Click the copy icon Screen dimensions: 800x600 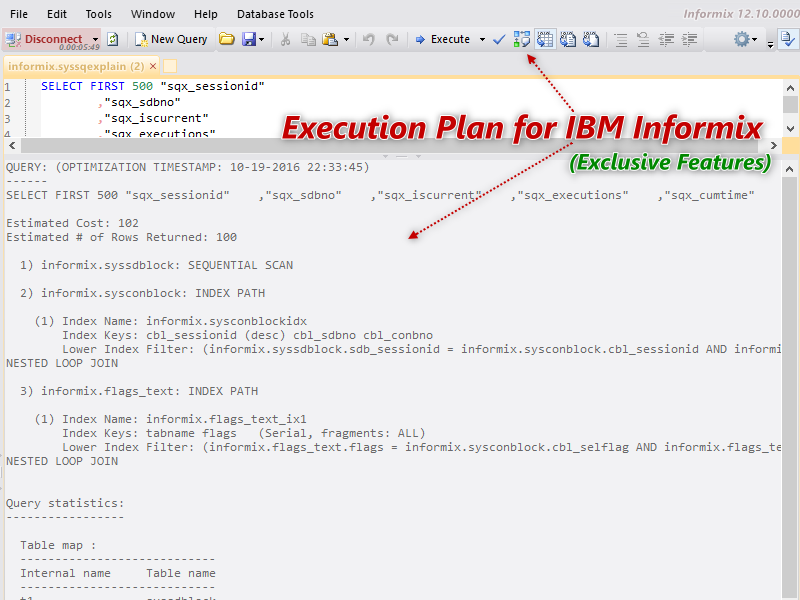[x=308, y=39]
